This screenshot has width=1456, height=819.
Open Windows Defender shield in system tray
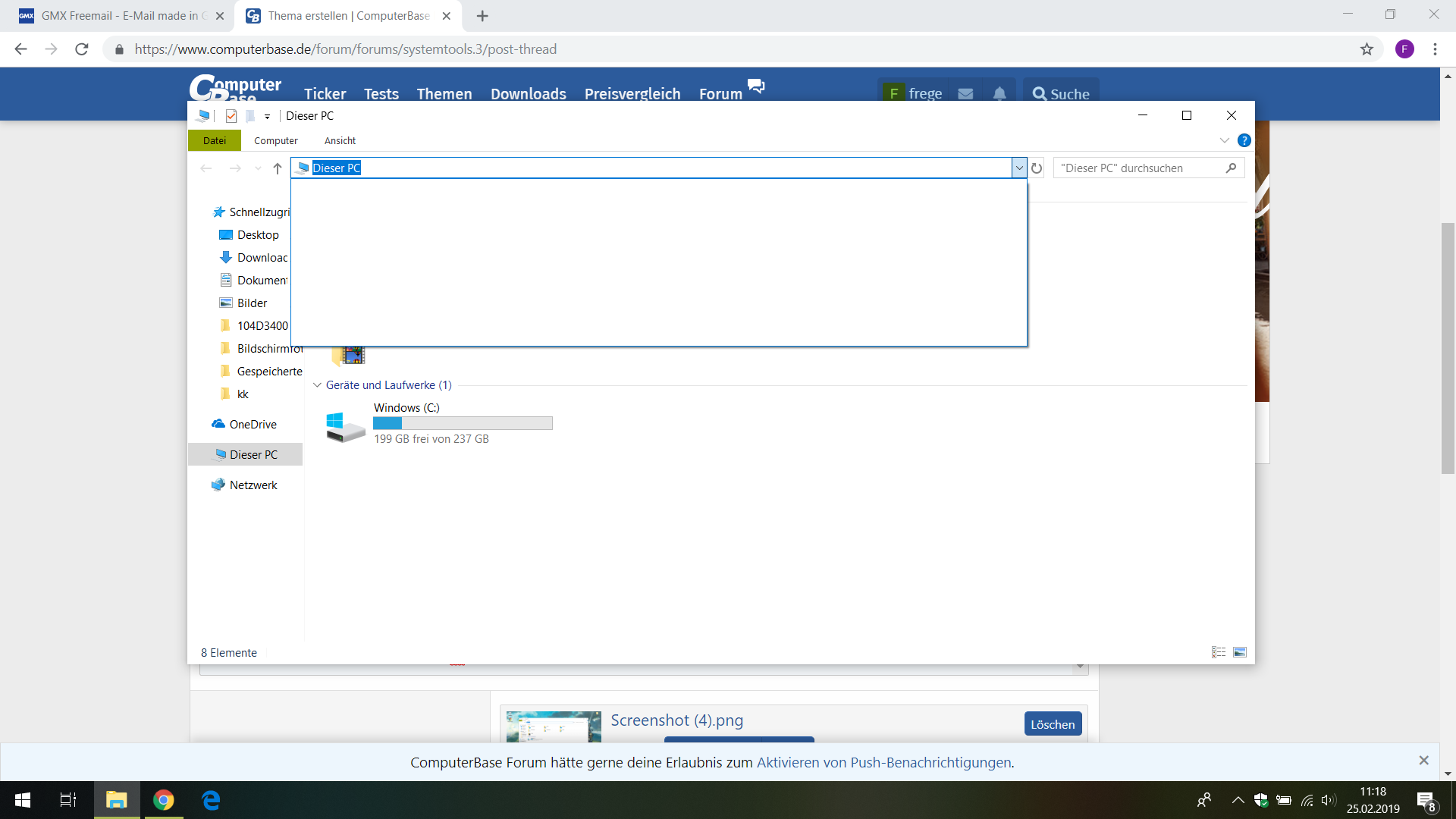click(1261, 800)
